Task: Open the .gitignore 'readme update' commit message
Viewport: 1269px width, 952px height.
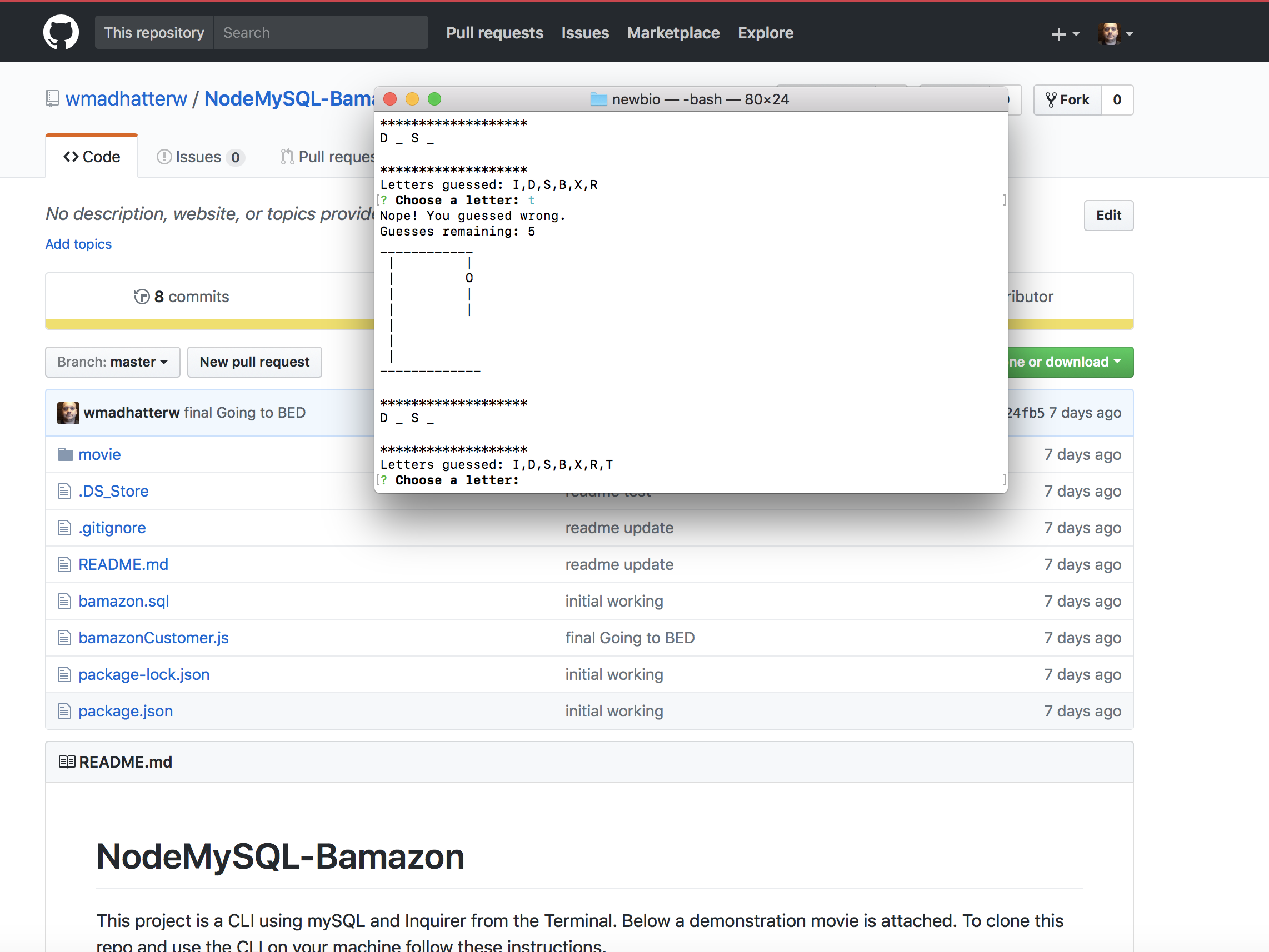Action: tap(619, 528)
